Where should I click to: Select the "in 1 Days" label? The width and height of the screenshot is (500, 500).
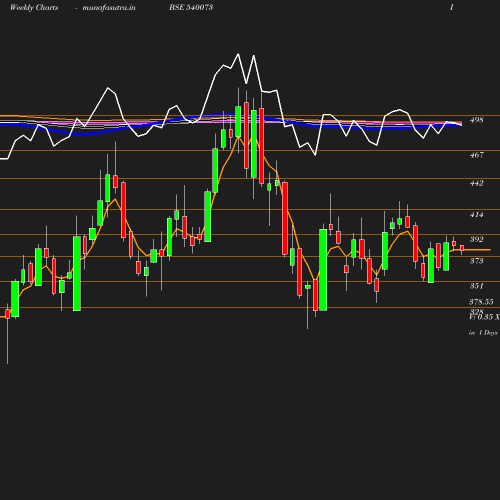(x=483, y=333)
